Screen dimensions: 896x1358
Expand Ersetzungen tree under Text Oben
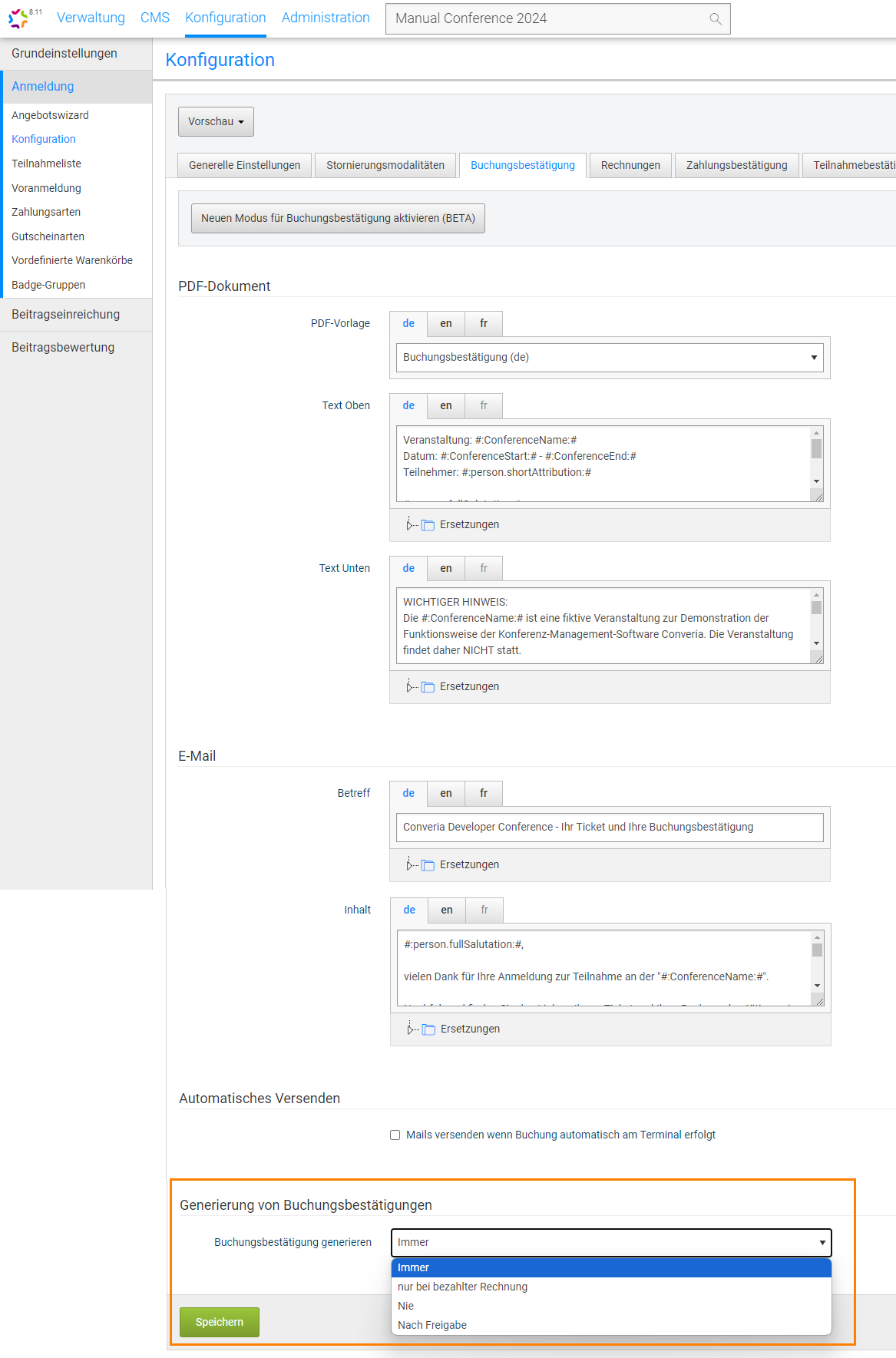click(408, 525)
